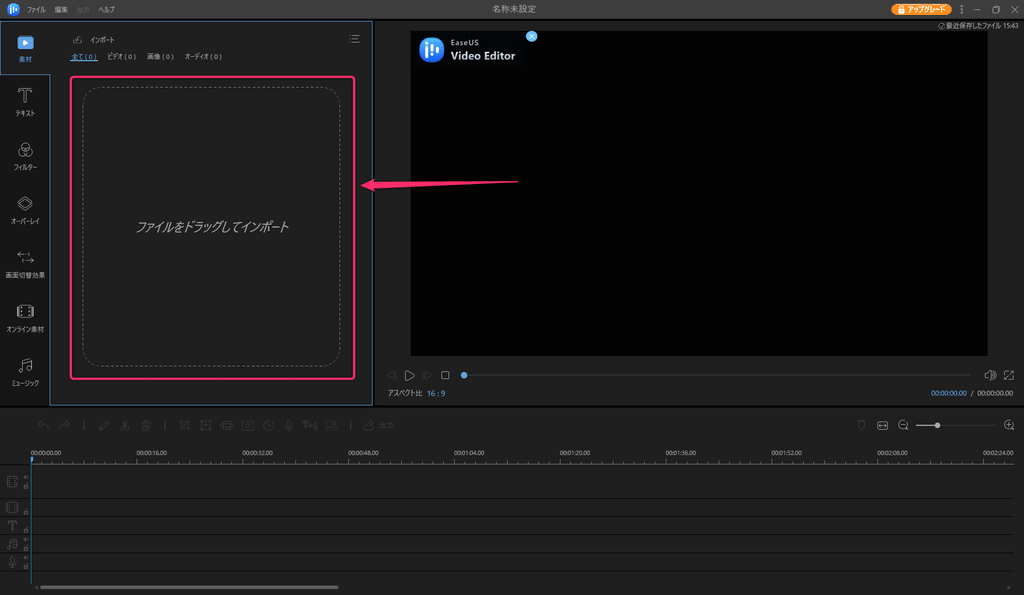Click the timeline zoom slider handle

point(937,425)
